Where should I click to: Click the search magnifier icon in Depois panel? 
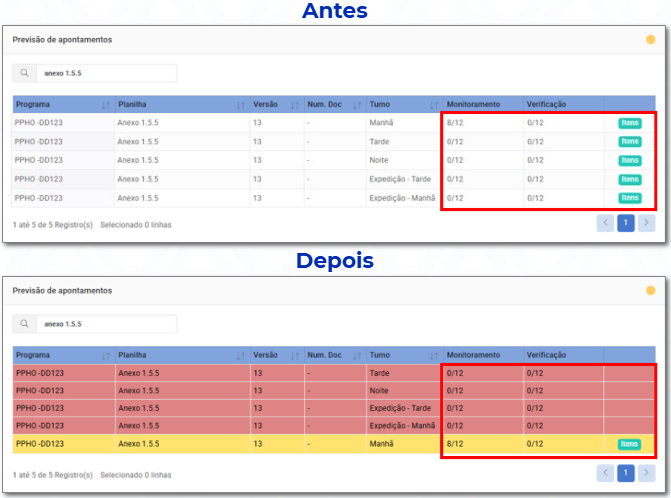click(24, 323)
